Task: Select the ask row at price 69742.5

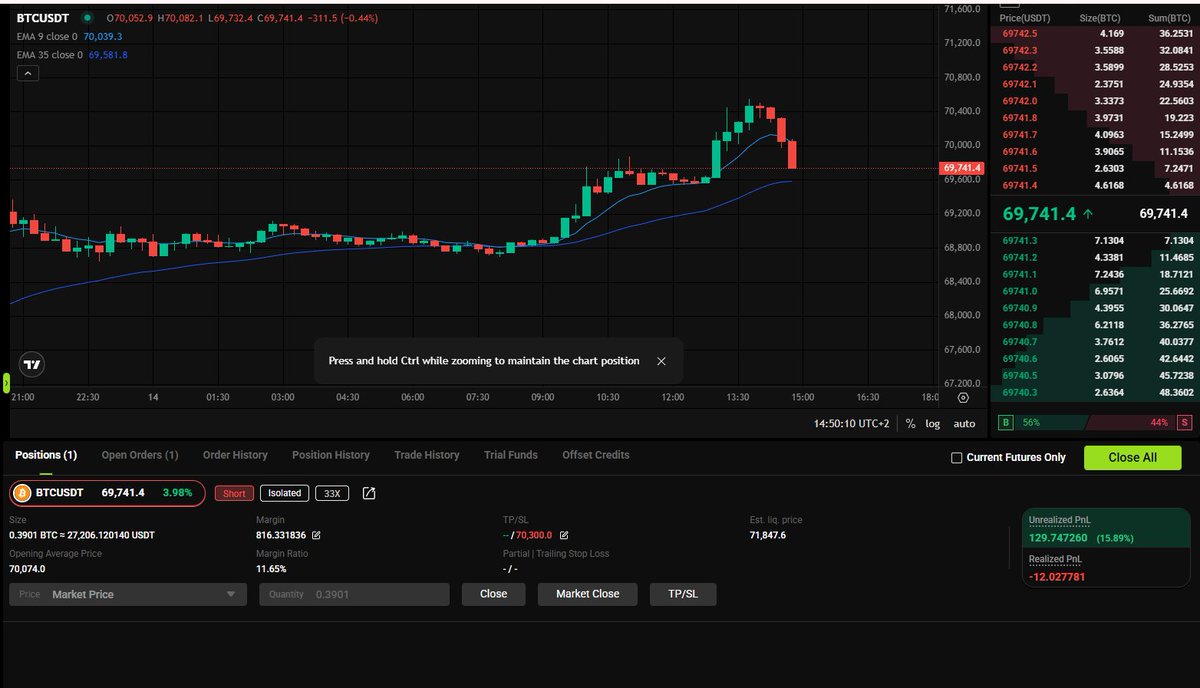Action: click(1094, 33)
